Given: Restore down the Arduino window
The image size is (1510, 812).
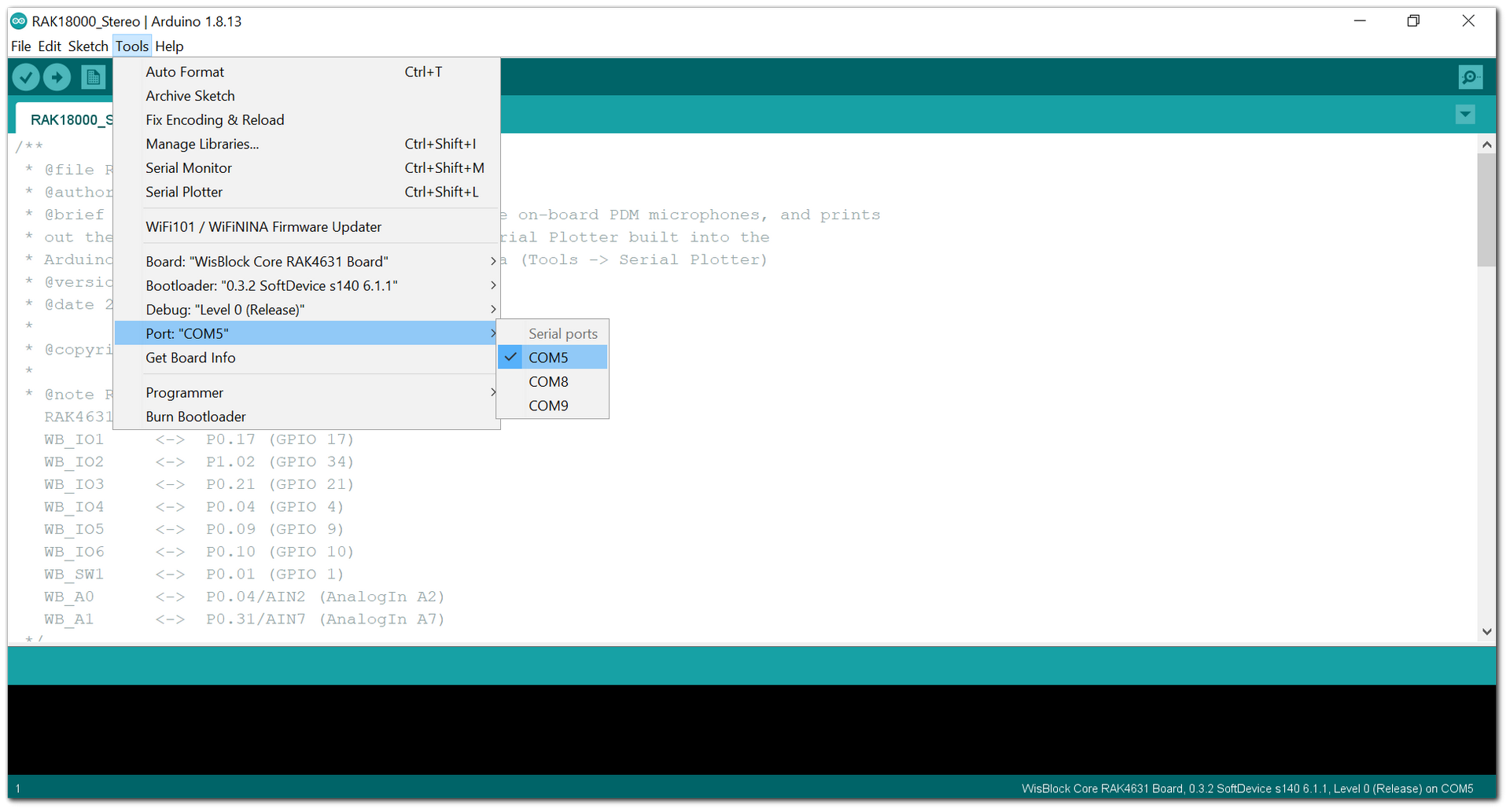Looking at the screenshot, I should pos(1413,21).
